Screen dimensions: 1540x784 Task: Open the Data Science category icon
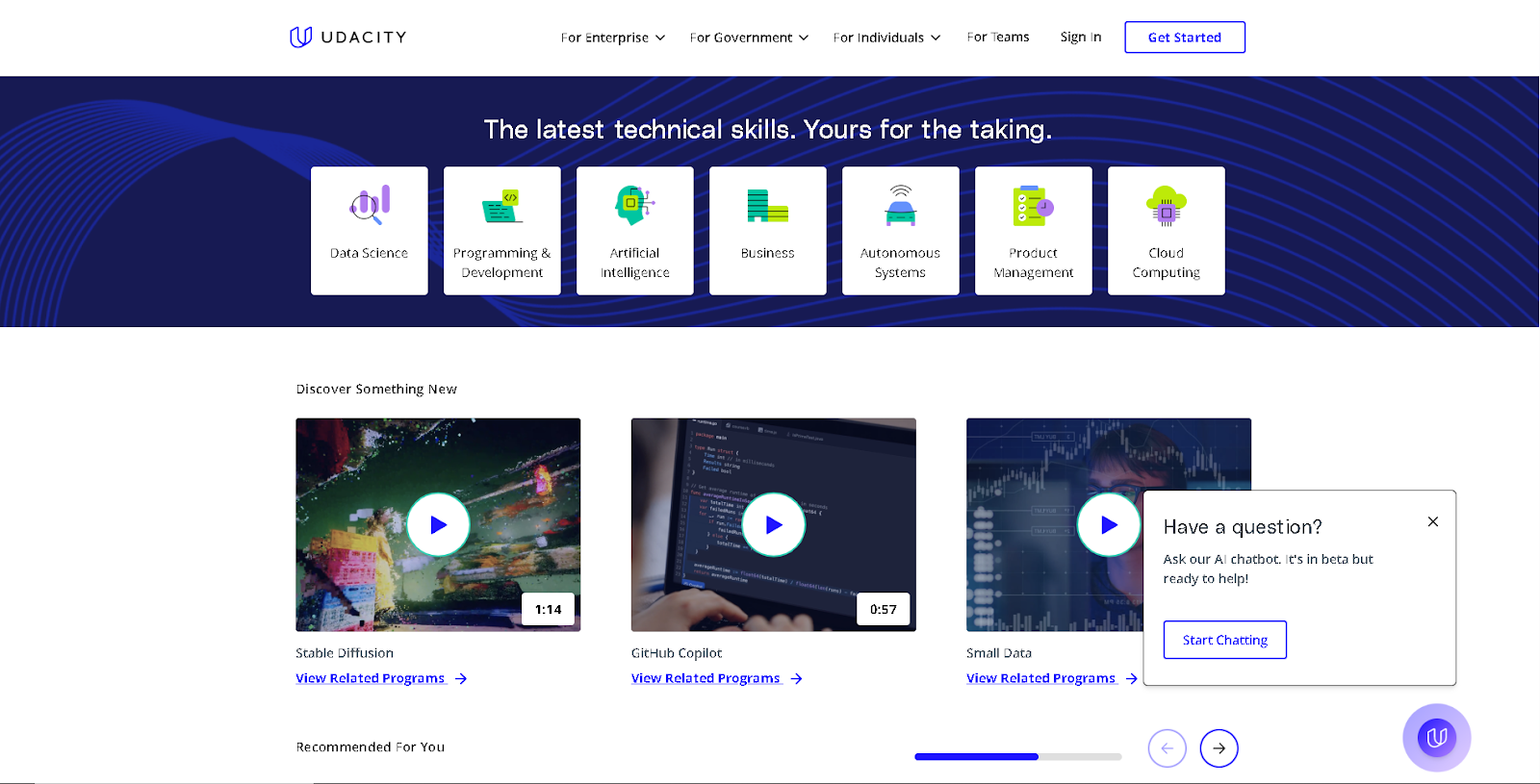tap(370, 205)
